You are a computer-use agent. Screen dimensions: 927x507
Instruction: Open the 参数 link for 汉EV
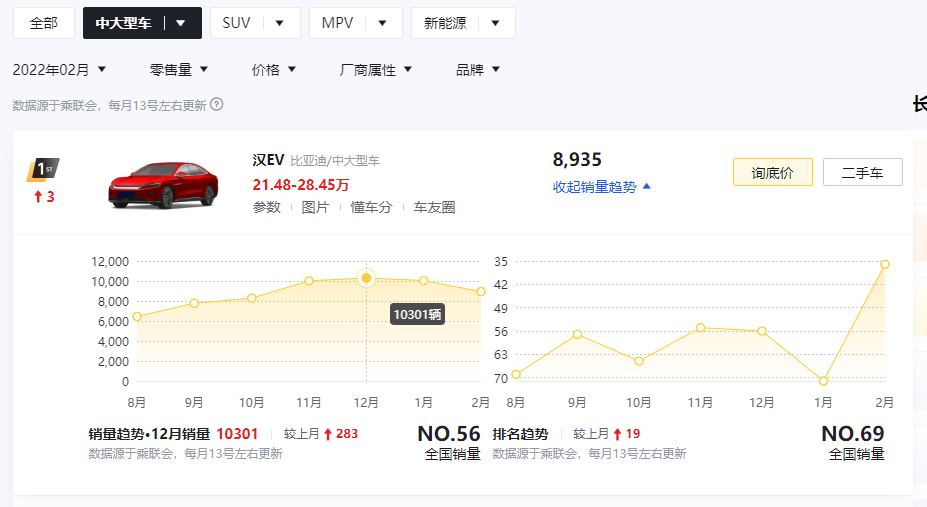[x=267, y=207]
